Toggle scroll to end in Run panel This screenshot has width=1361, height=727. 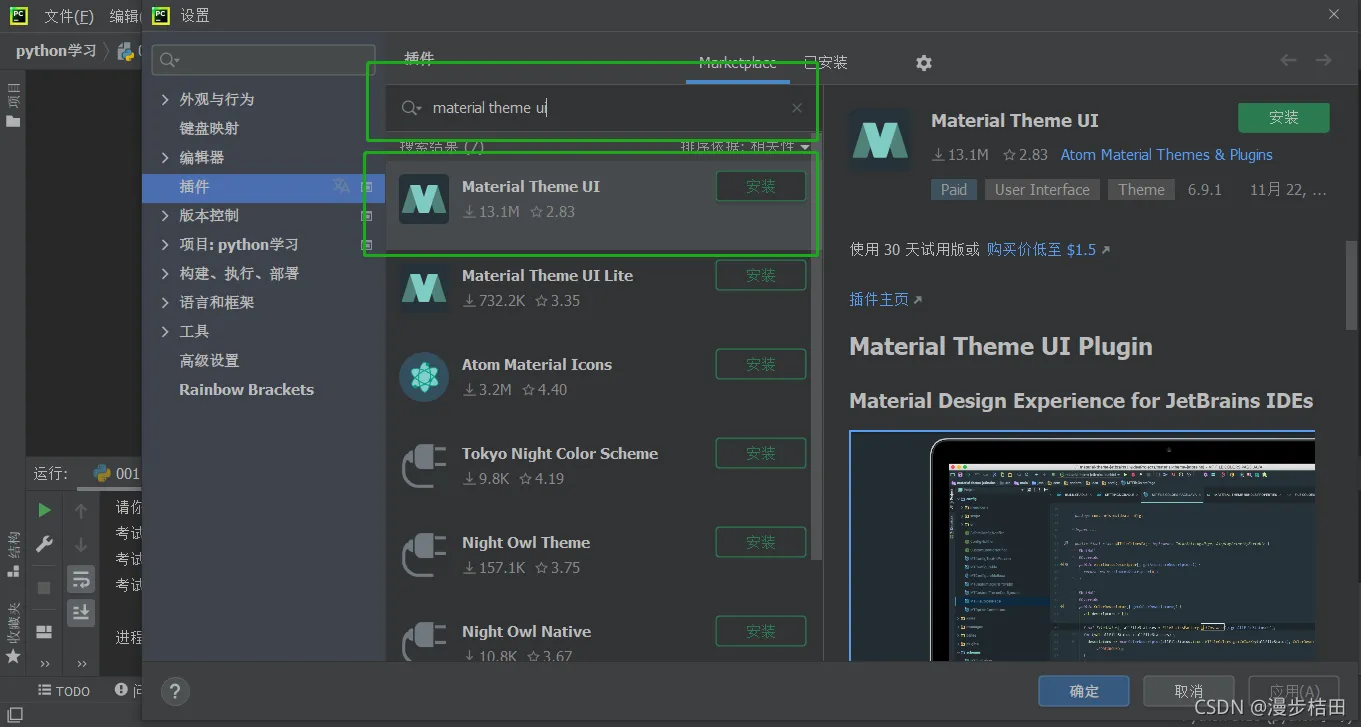(81, 612)
